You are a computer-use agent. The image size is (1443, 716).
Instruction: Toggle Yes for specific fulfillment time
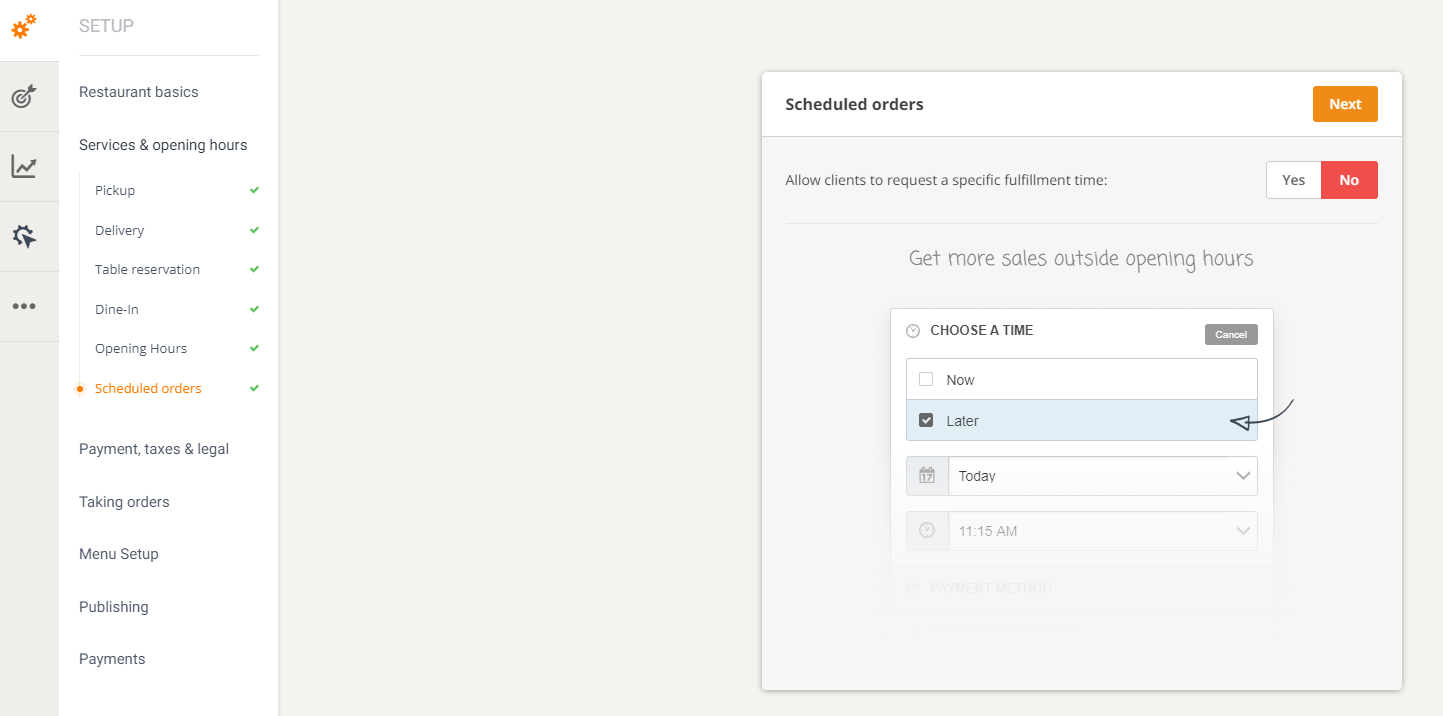click(x=1293, y=180)
